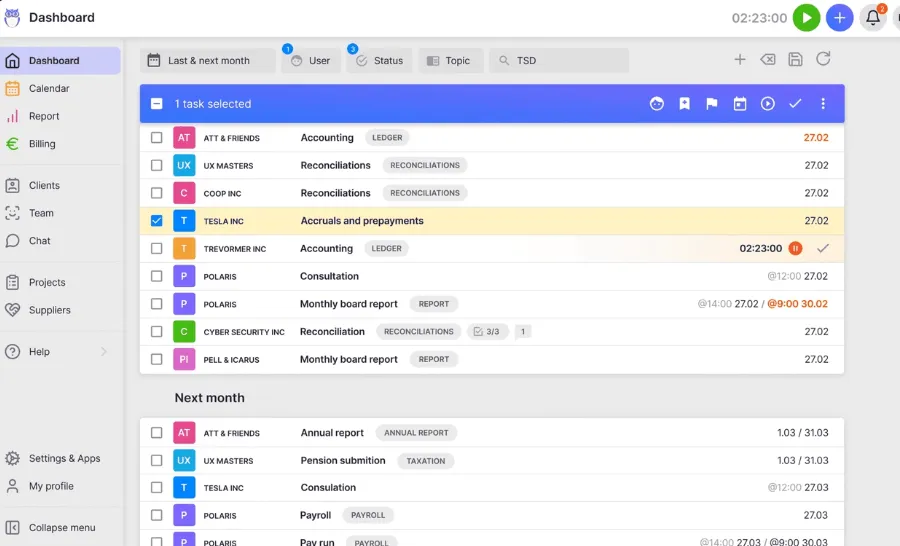
Task: Mark selected task done with checkmark icon
Action: point(795,103)
